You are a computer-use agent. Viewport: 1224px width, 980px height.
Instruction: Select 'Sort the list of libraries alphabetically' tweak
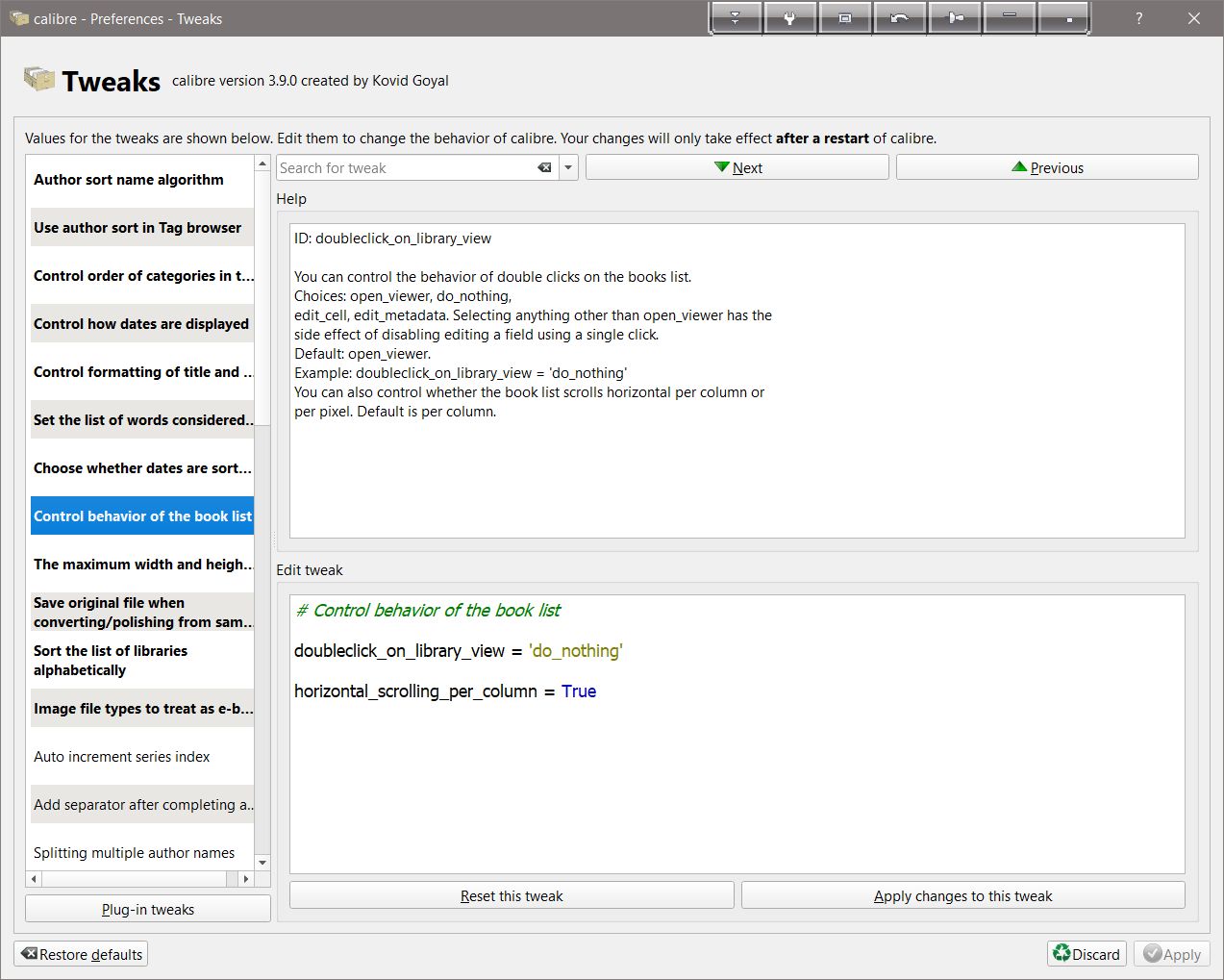142,660
